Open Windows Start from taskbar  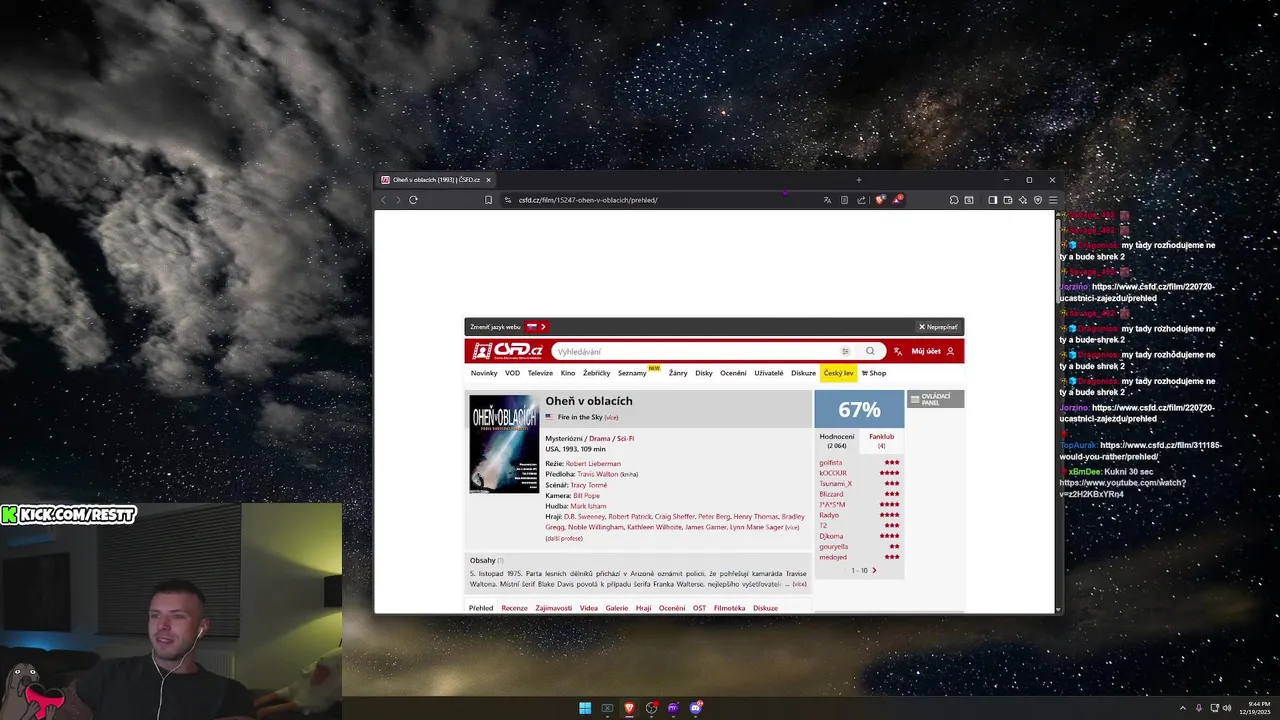(x=585, y=708)
